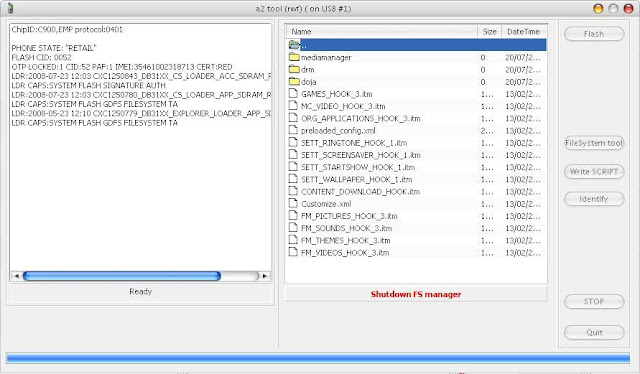Screen dimensions: 640x374
Task: Sort file list by Name column
Action: 382,32
